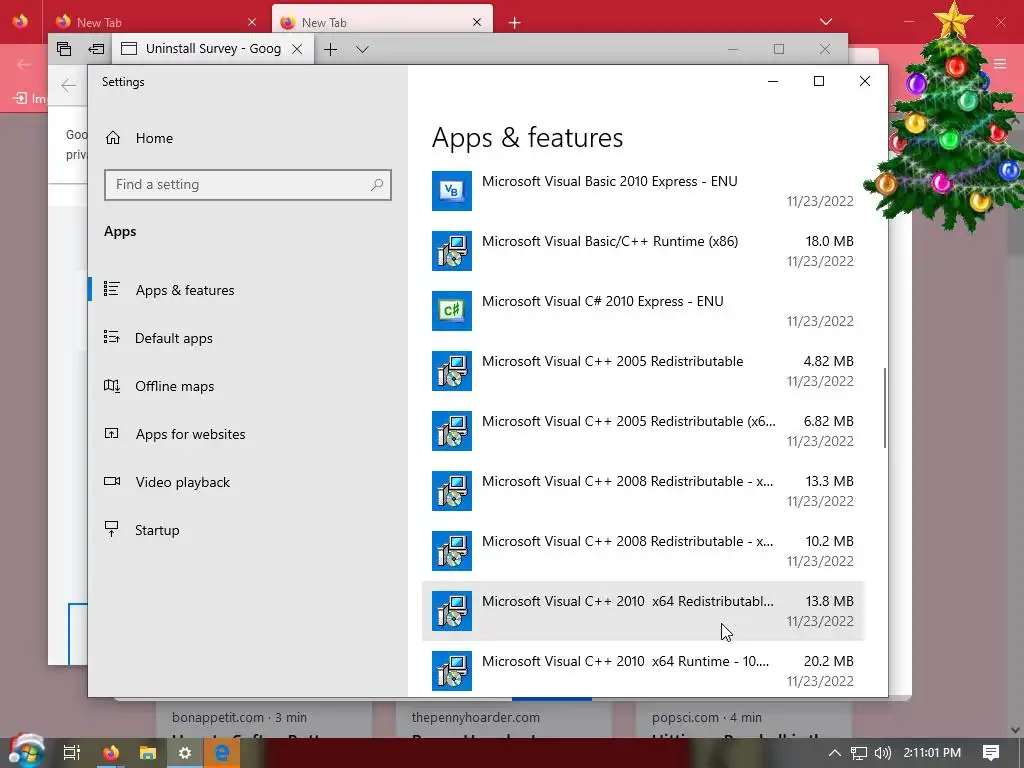Click Edge tabs-set-aside icon
The image size is (1024, 768).
coord(64,49)
